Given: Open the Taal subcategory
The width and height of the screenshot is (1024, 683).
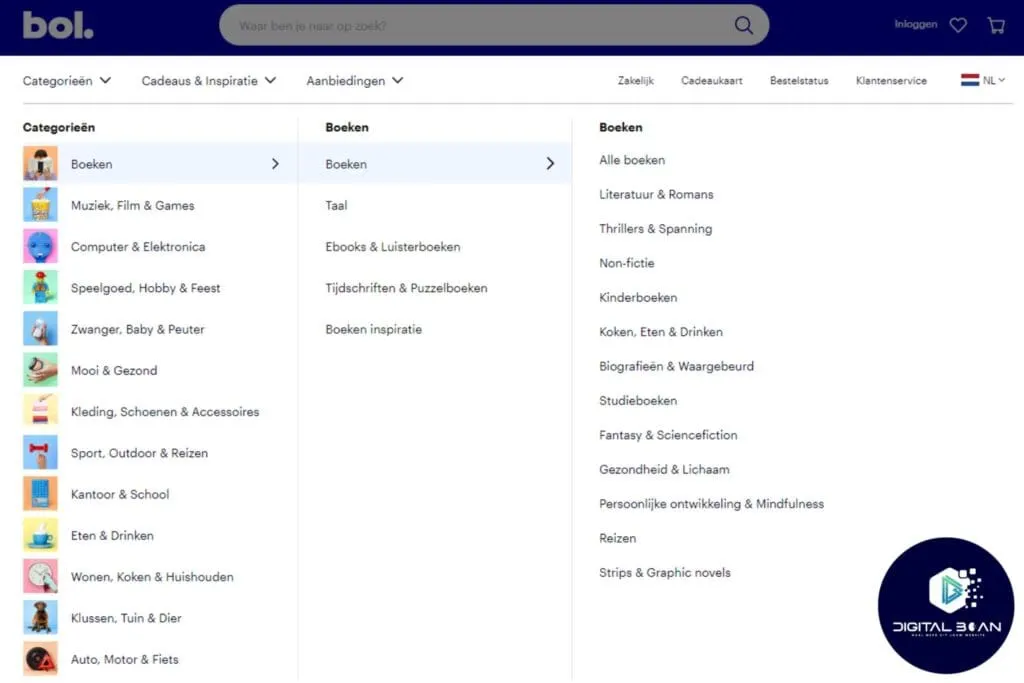Looking at the screenshot, I should pos(336,206).
